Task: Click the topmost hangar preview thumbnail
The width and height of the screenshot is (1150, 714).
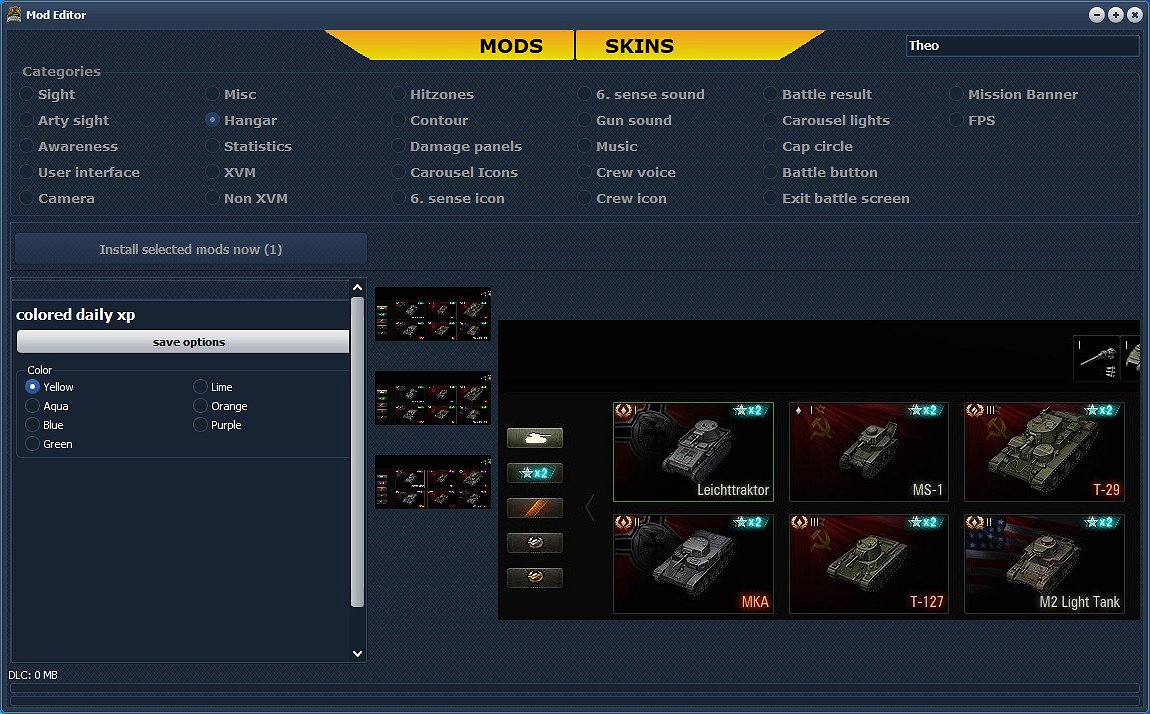Action: pos(432,313)
